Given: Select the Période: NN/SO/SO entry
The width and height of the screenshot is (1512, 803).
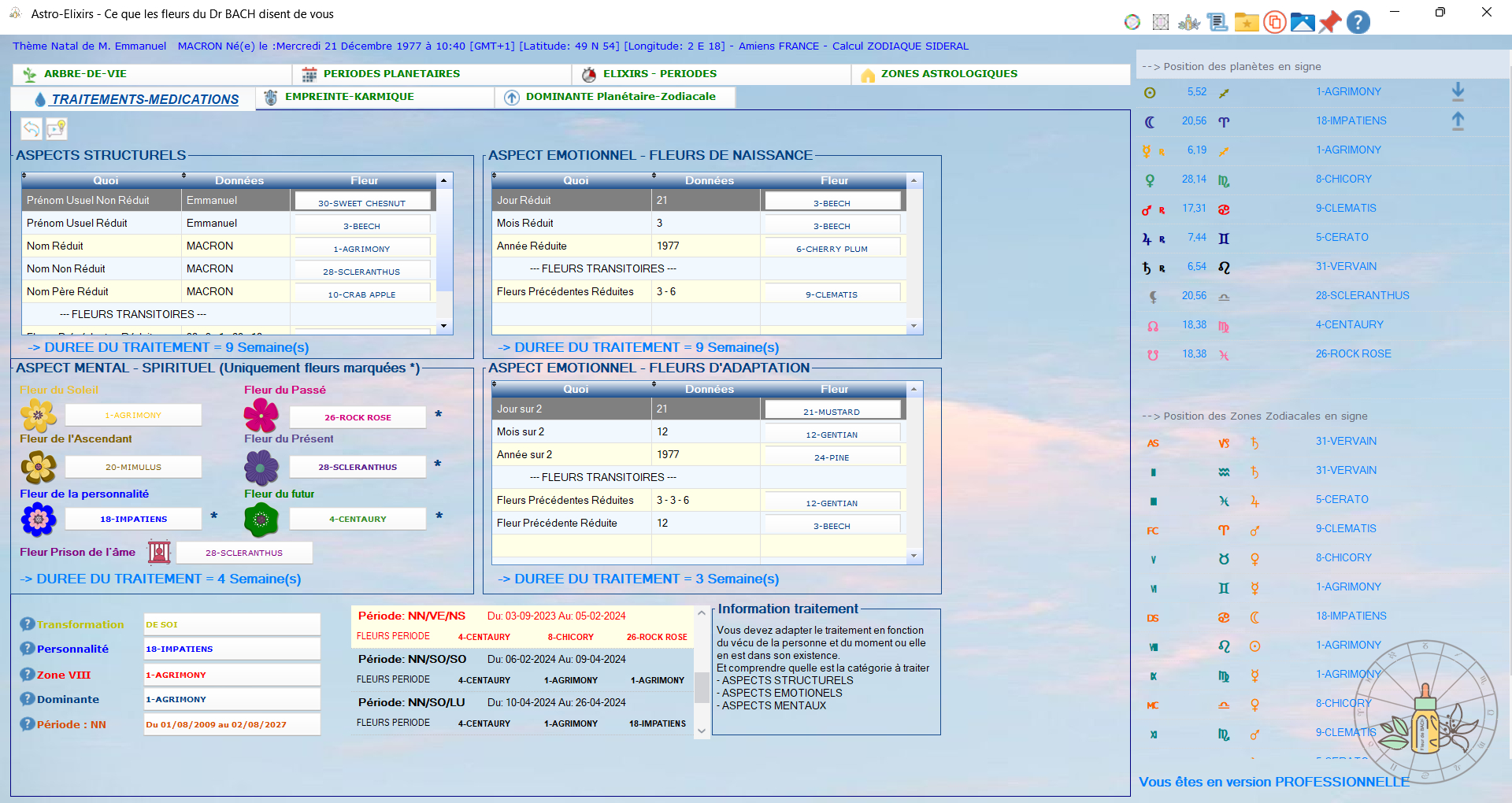Looking at the screenshot, I should pos(522,669).
